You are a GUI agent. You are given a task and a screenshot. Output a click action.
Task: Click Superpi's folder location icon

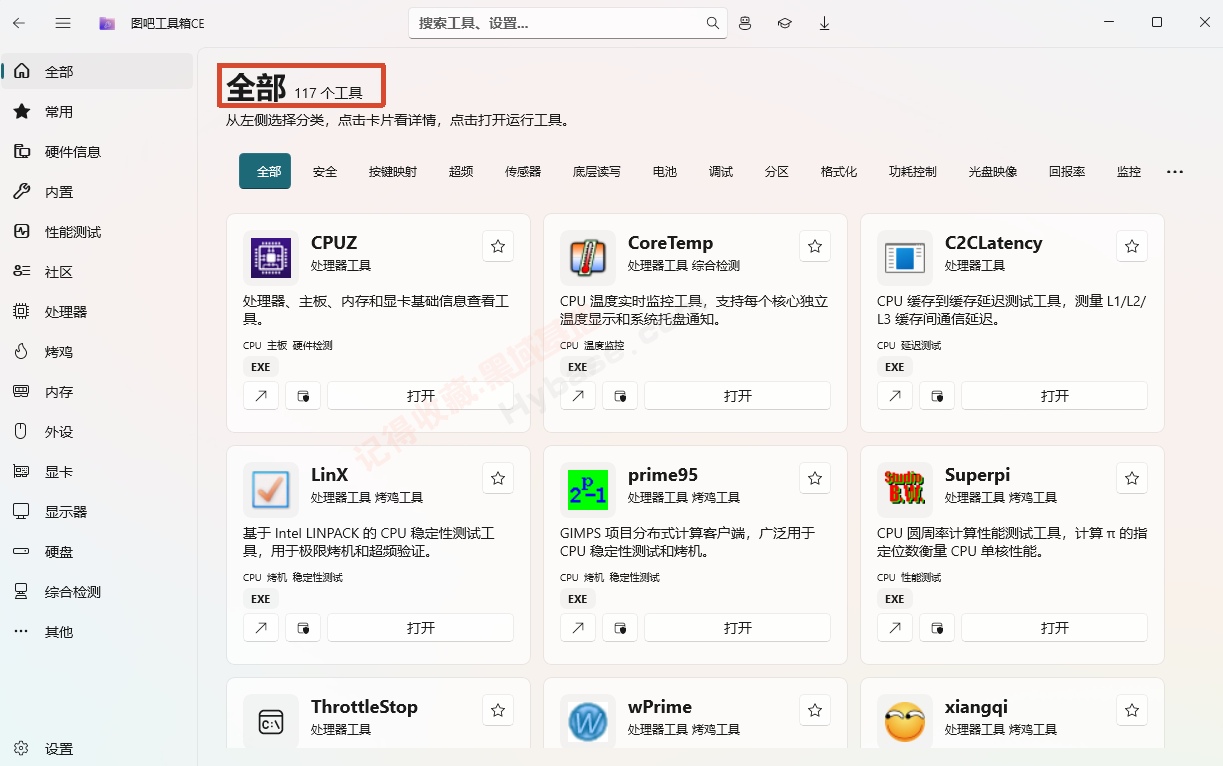937,628
